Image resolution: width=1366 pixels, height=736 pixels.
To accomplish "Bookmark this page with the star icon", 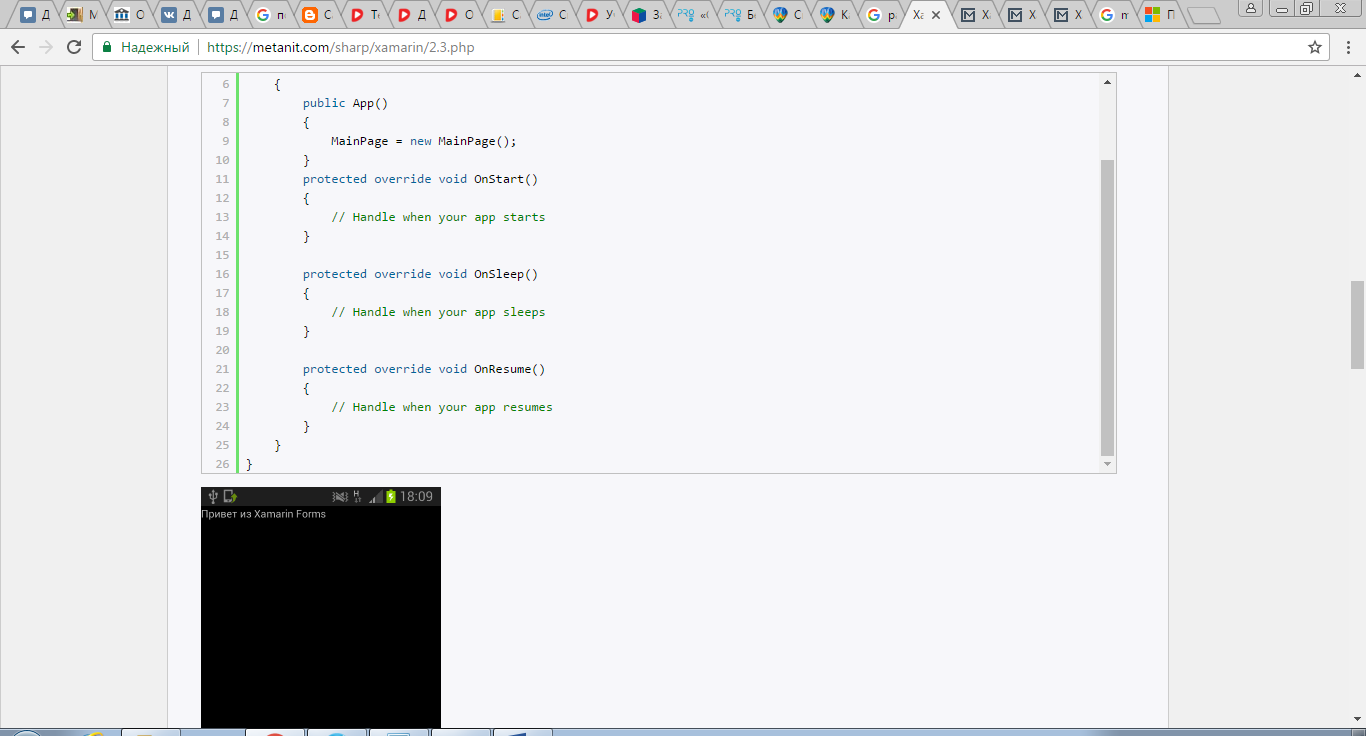I will (1315, 47).
